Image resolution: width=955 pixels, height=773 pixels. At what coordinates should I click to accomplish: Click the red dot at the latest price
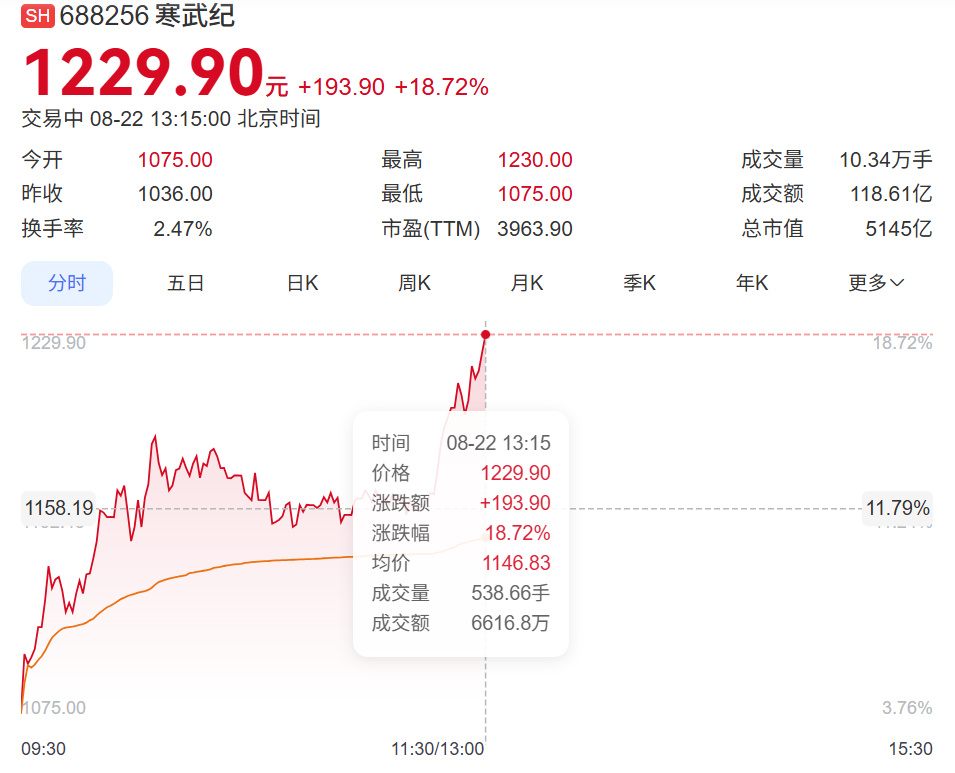click(485, 334)
